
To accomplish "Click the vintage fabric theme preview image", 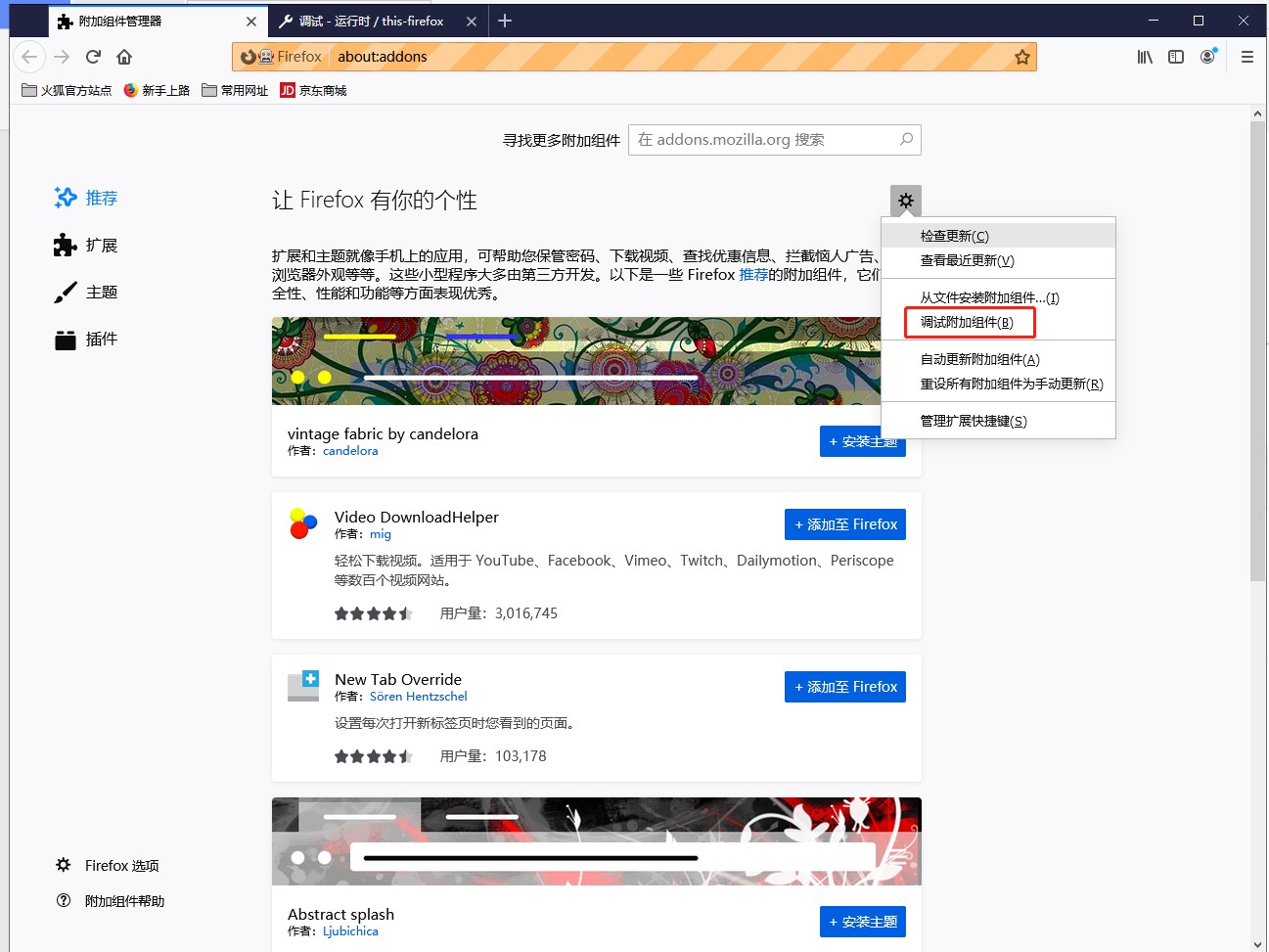I will (x=576, y=361).
